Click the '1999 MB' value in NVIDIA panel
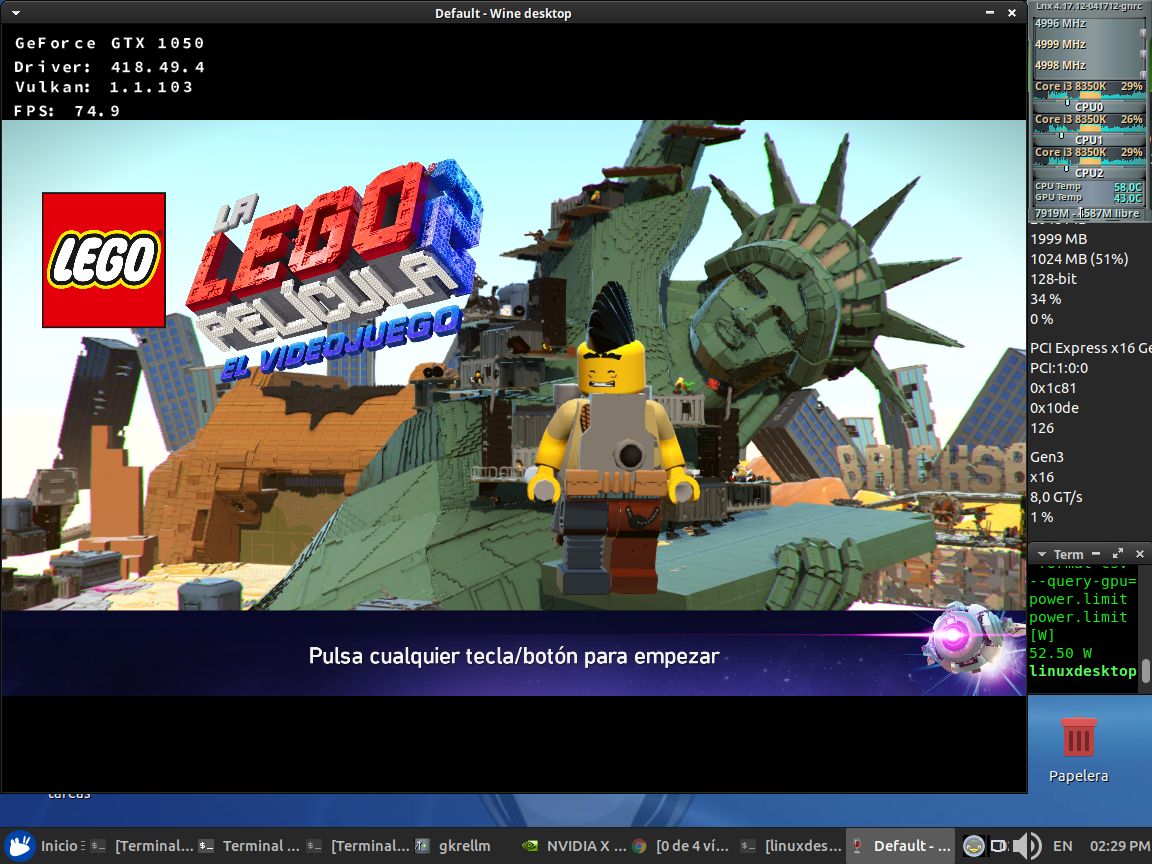The height and width of the screenshot is (864, 1152). click(1058, 239)
